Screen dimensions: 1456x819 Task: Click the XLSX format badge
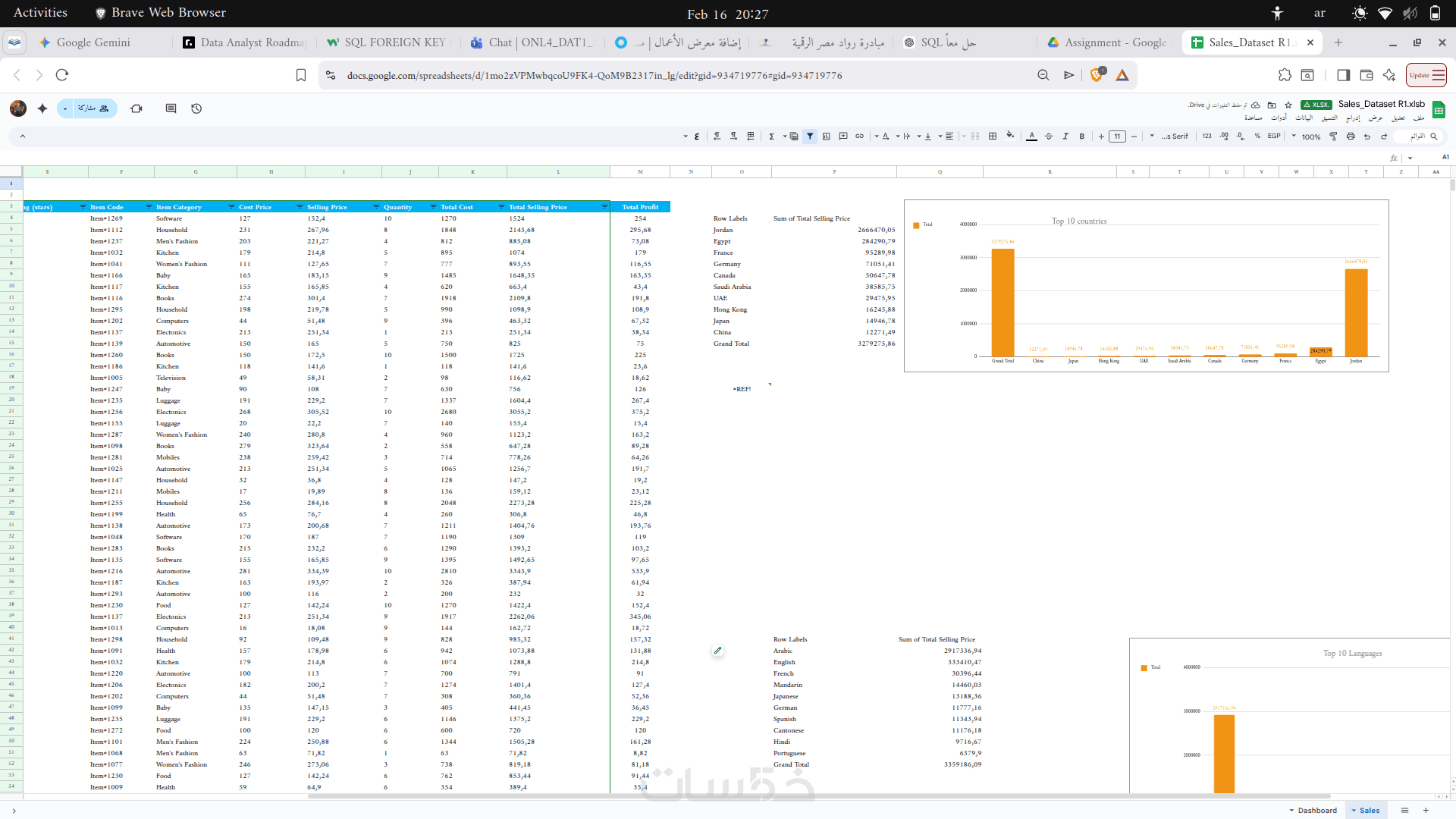tap(1316, 105)
